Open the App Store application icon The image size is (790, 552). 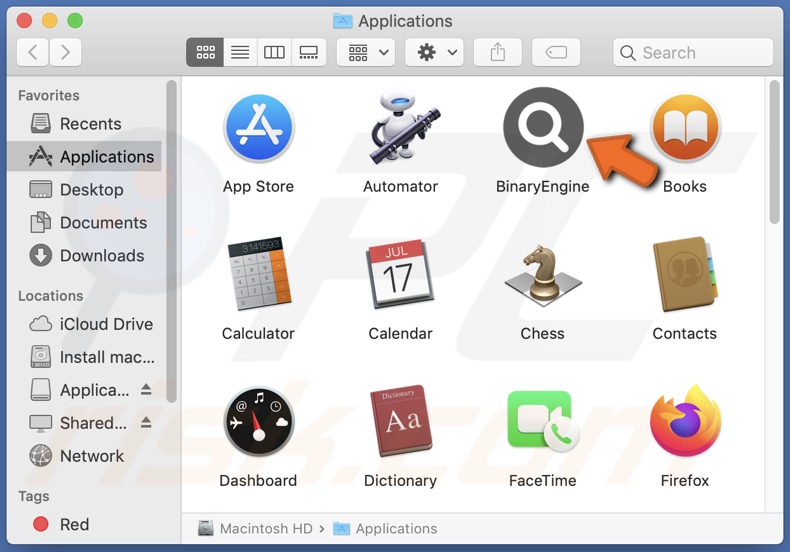258,127
